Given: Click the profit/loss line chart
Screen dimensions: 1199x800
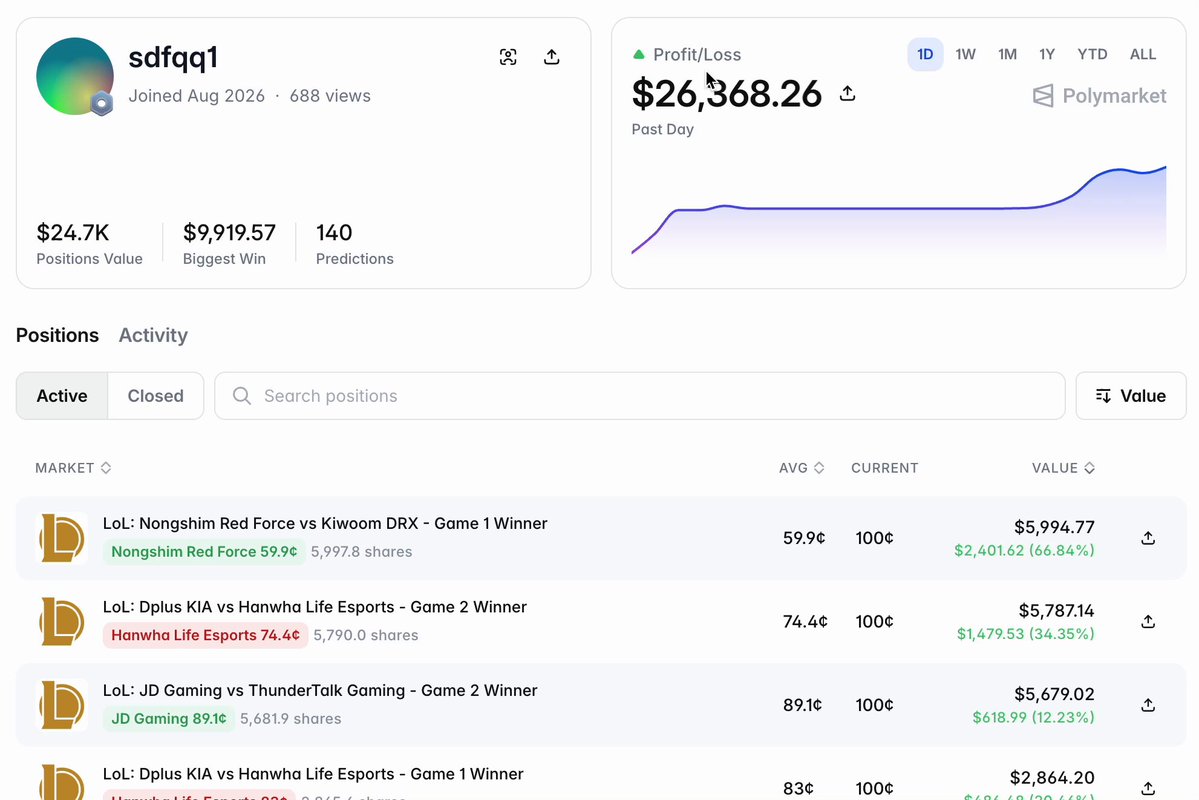Looking at the screenshot, I should (898, 210).
